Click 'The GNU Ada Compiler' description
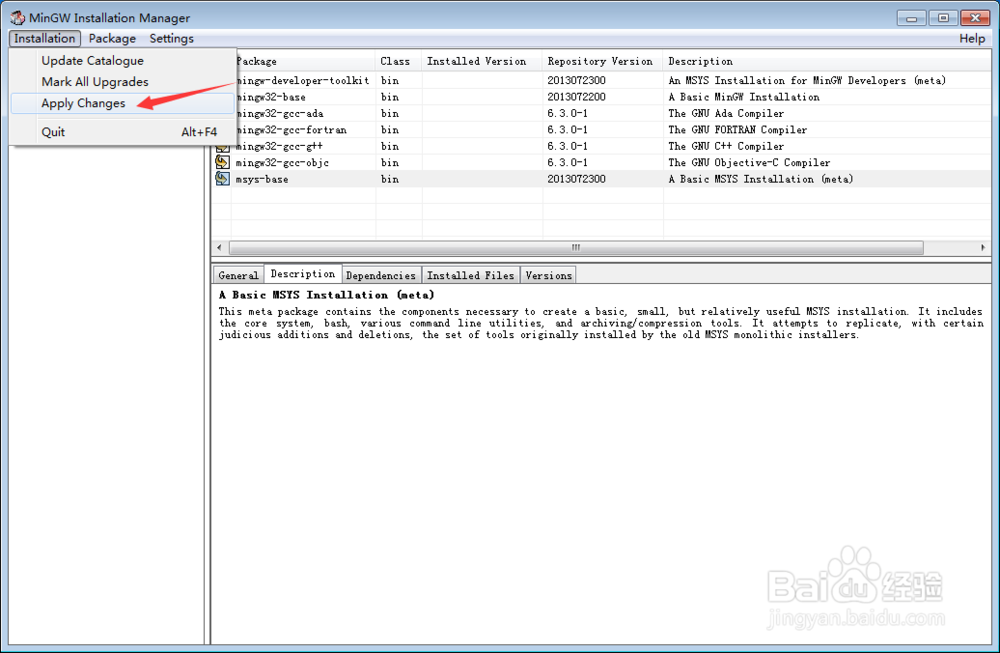The height and width of the screenshot is (653, 1000). [726, 114]
